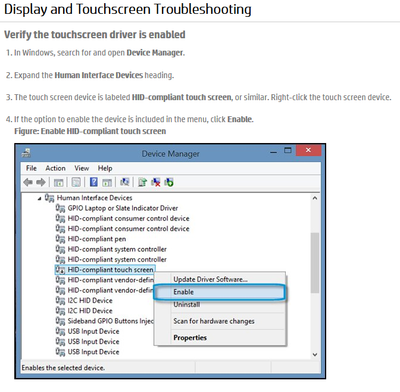Click the vertical scrollbar thumb in device list
The image size is (400, 392).
pyautogui.click(x=315, y=263)
